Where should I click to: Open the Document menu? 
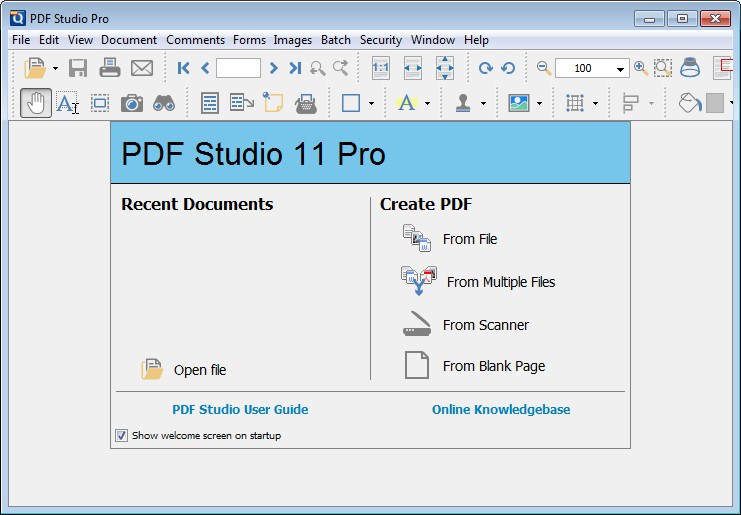pos(129,40)
